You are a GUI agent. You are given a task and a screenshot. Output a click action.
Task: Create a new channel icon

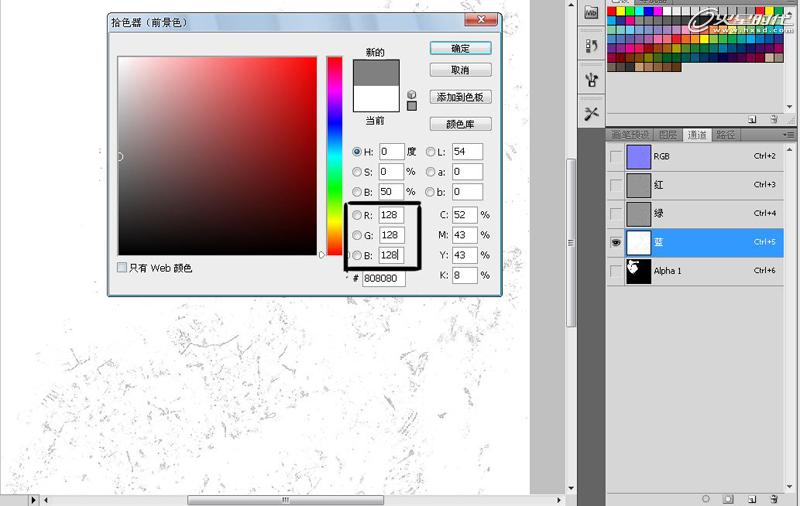(x=752, y=499)
